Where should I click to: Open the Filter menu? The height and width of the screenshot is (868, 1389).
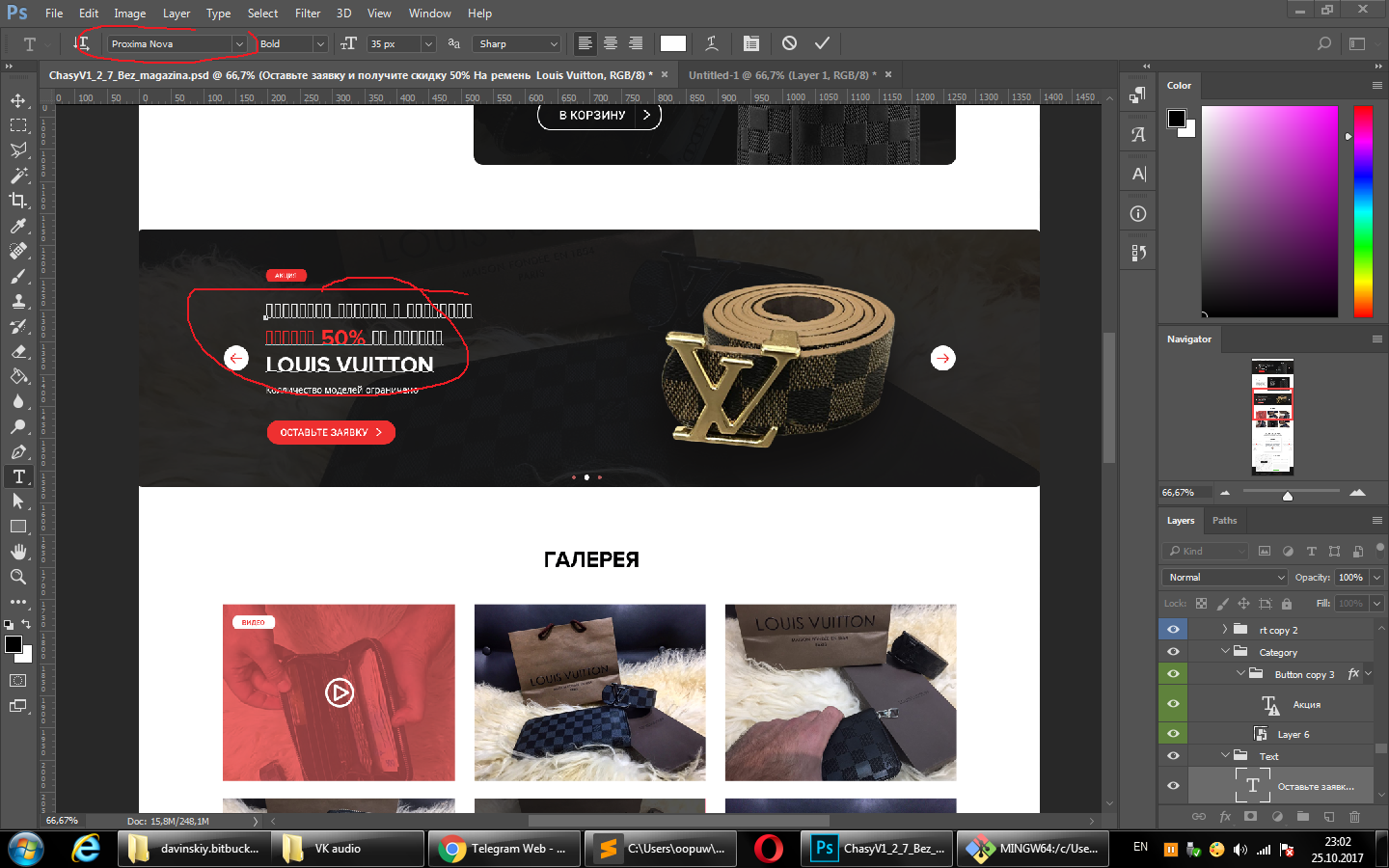308,14
